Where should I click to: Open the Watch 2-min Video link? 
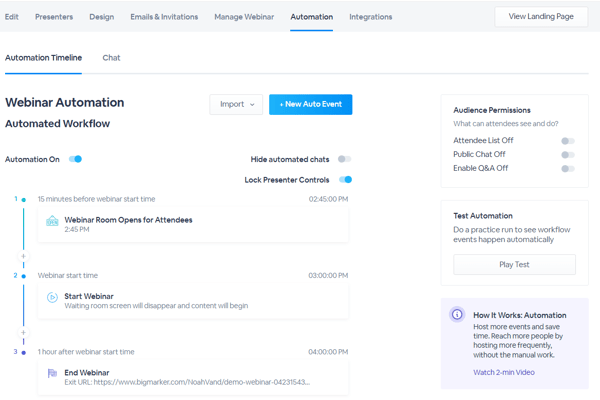pyautogui.click(x=504, y=372)
